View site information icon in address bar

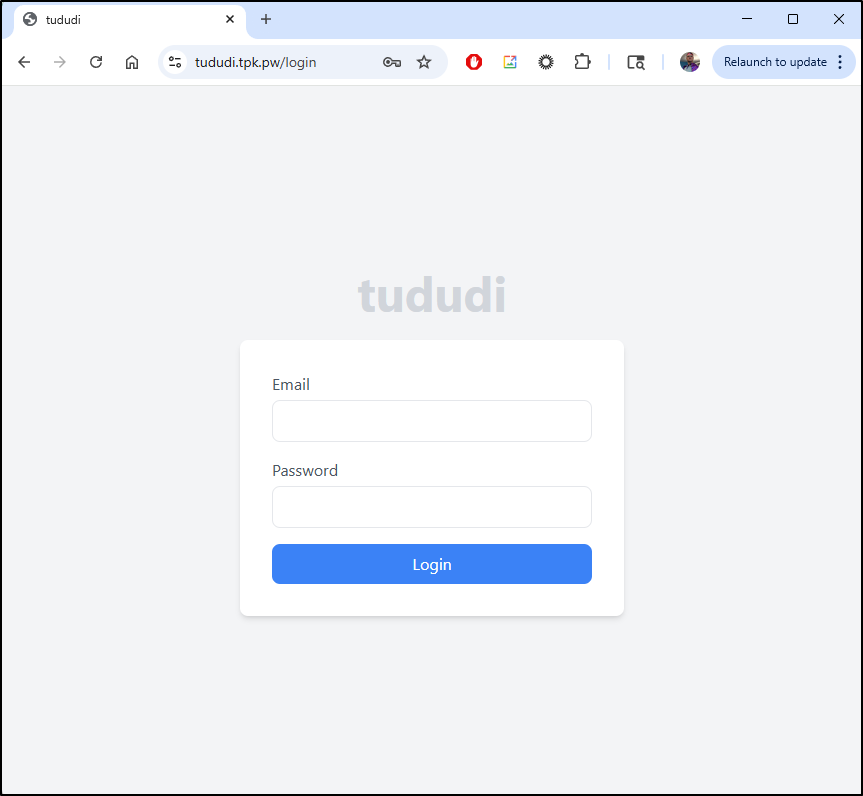(x=175, y=62)
